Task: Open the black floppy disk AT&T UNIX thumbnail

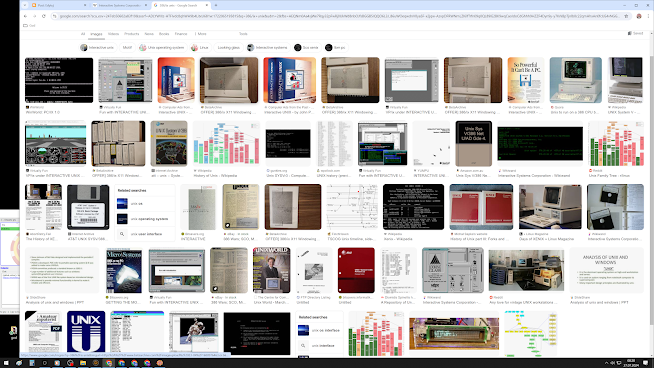Action: [x=88, y=207]
